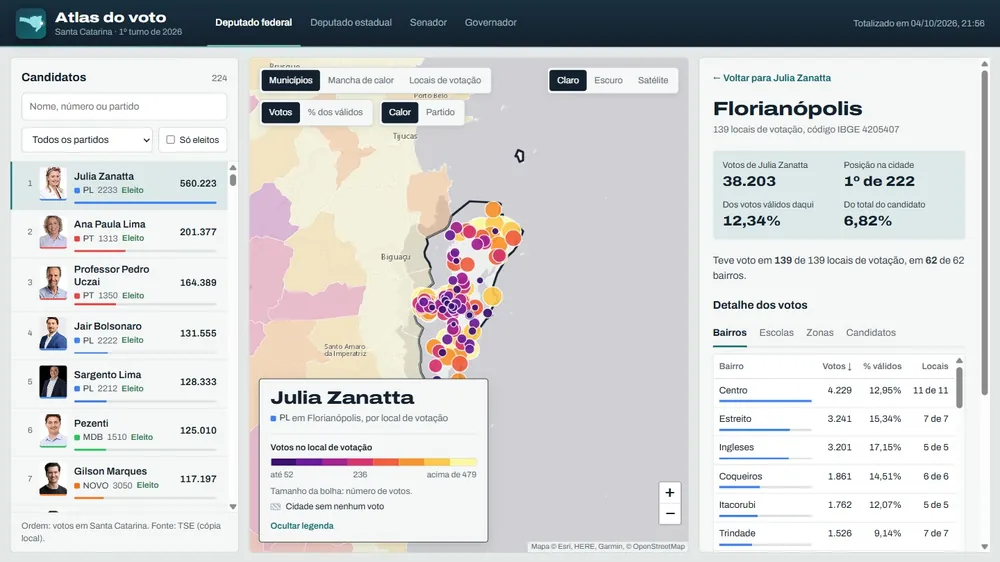Choose Calor coloring mode

[x=400, y=112]
